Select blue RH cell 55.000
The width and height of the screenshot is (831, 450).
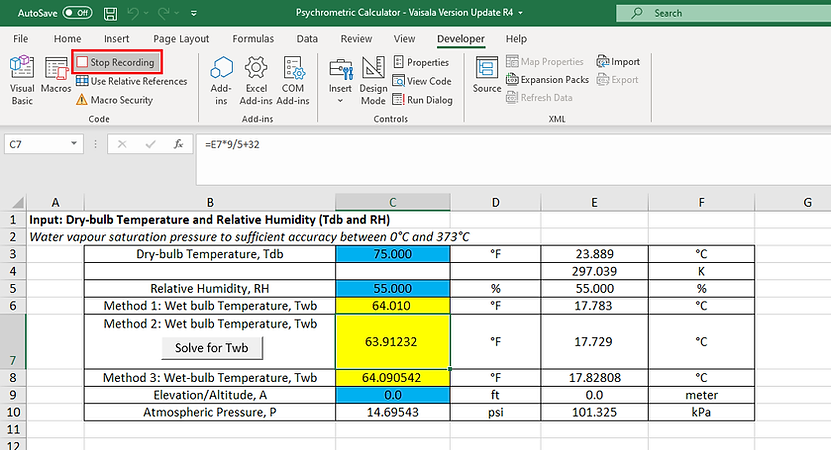click(393, 288)
